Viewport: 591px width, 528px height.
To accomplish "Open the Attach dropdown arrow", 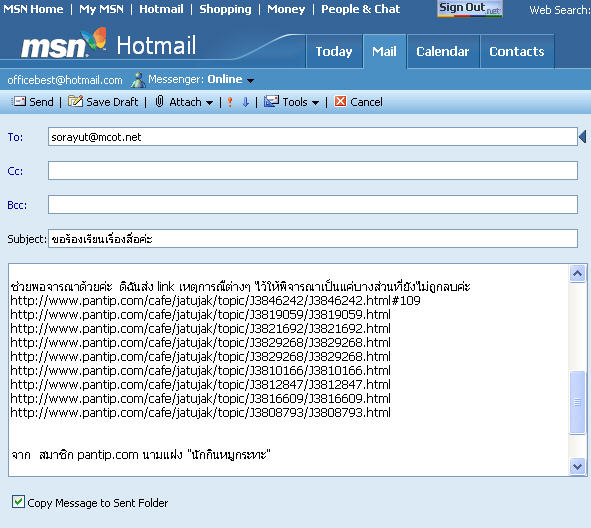I will [210, 103].
